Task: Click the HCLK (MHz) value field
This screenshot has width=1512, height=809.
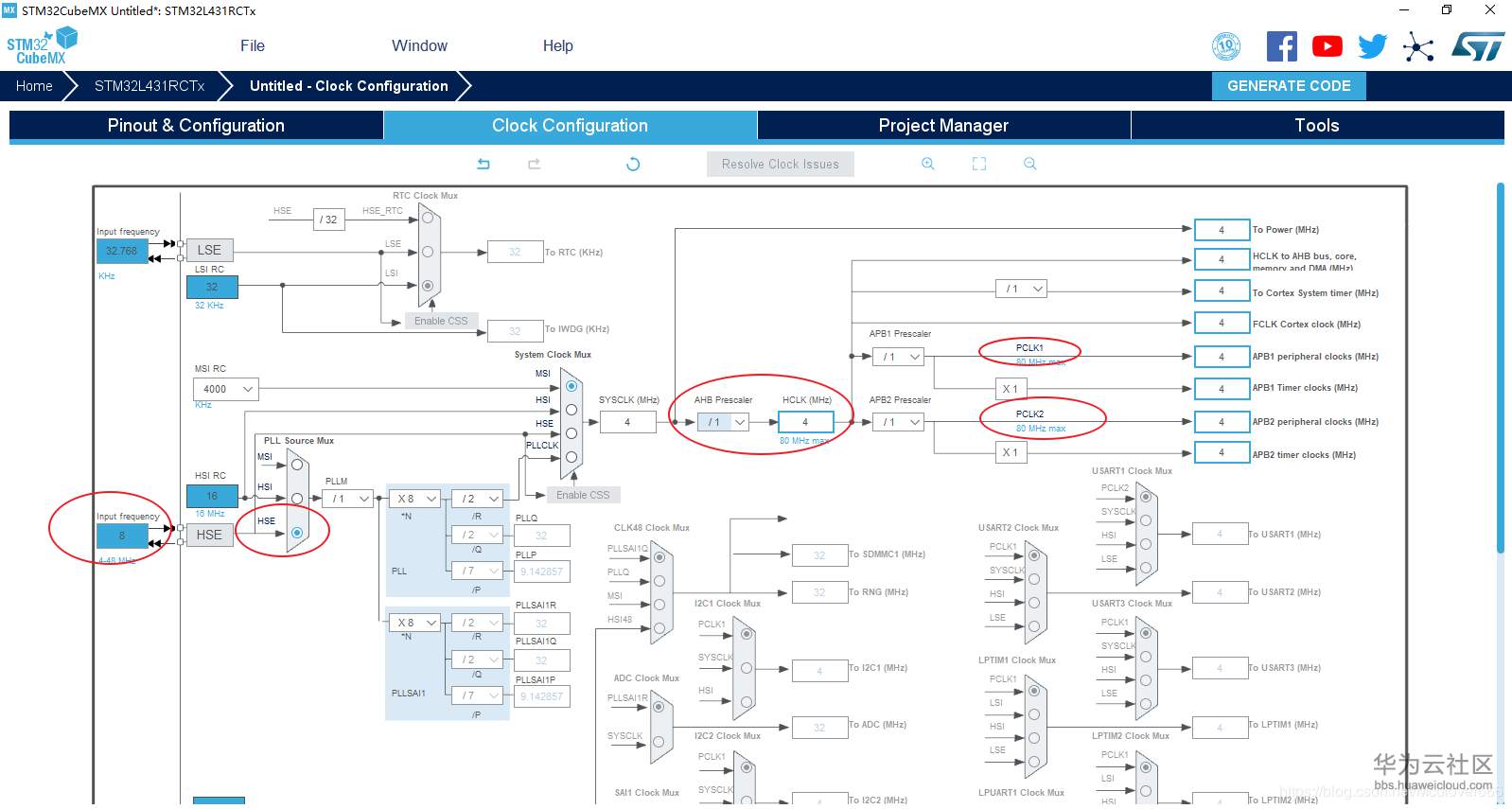Action: pyautogui.click(x=806, y=422)
